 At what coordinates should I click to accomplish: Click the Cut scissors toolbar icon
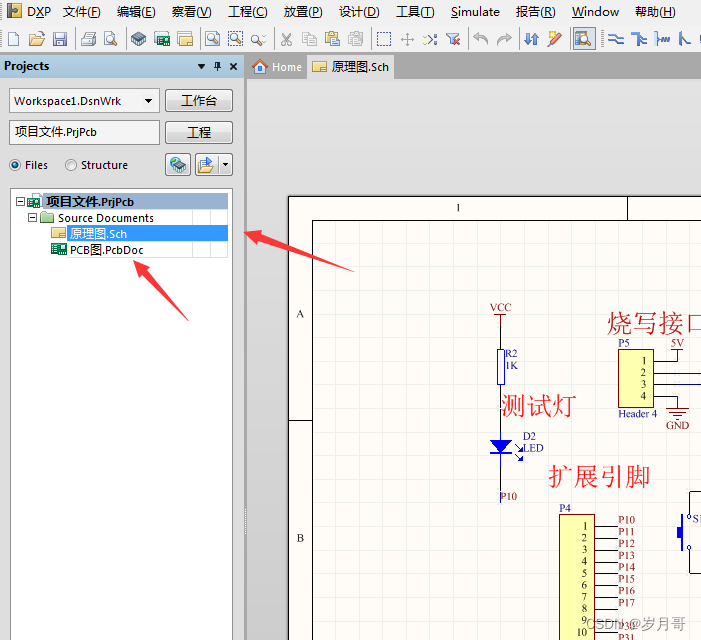pyautogui.click(x=286, y=39)
